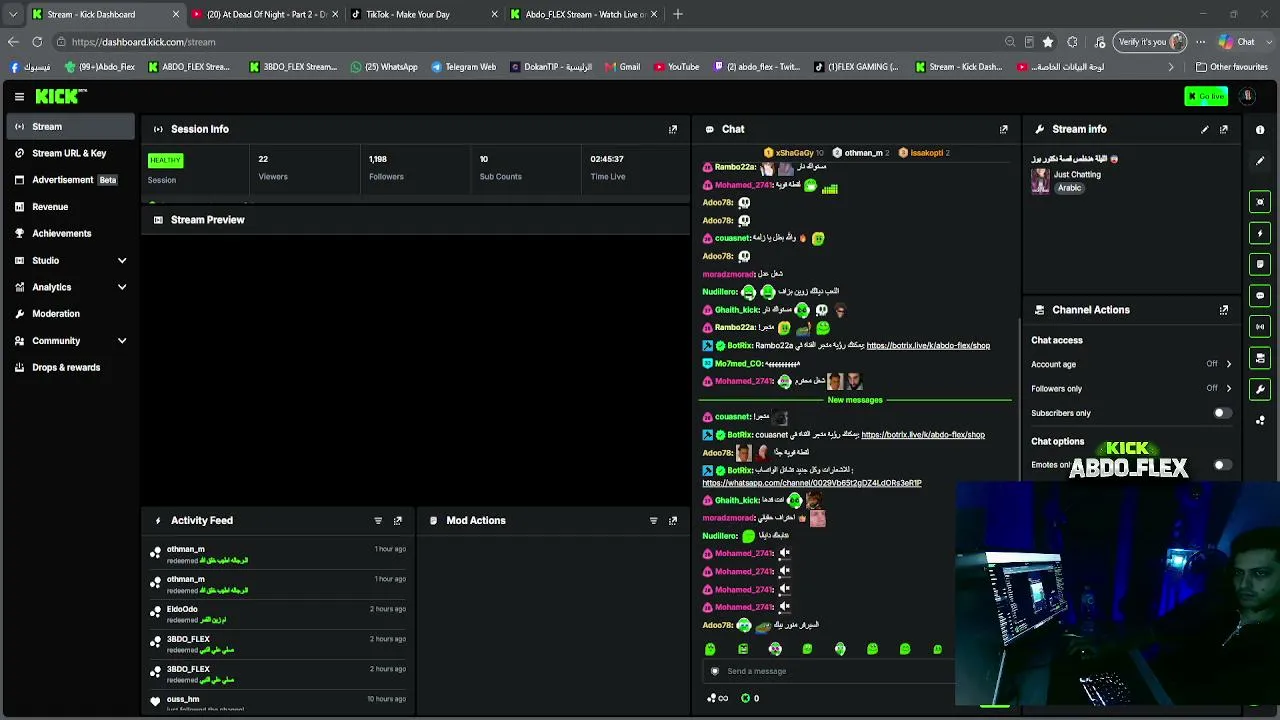Pop out the Channel Actions panel
The width and height of the screenshot is (1280, 720).
pyautogui.click(x=1224, y=310)
